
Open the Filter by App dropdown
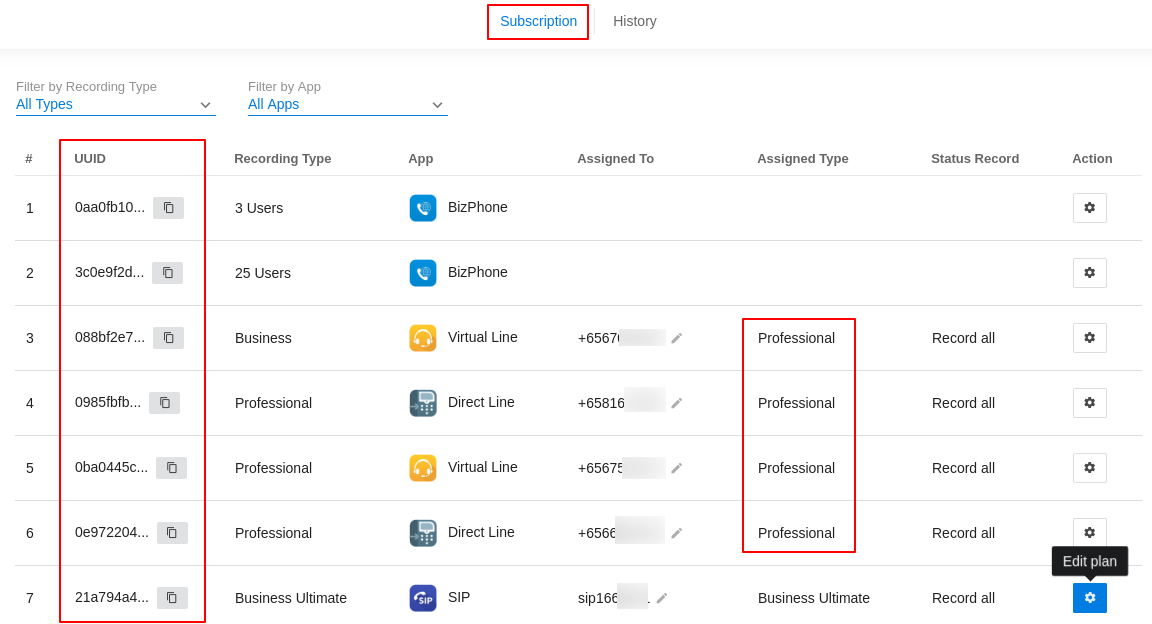[348, 104]
